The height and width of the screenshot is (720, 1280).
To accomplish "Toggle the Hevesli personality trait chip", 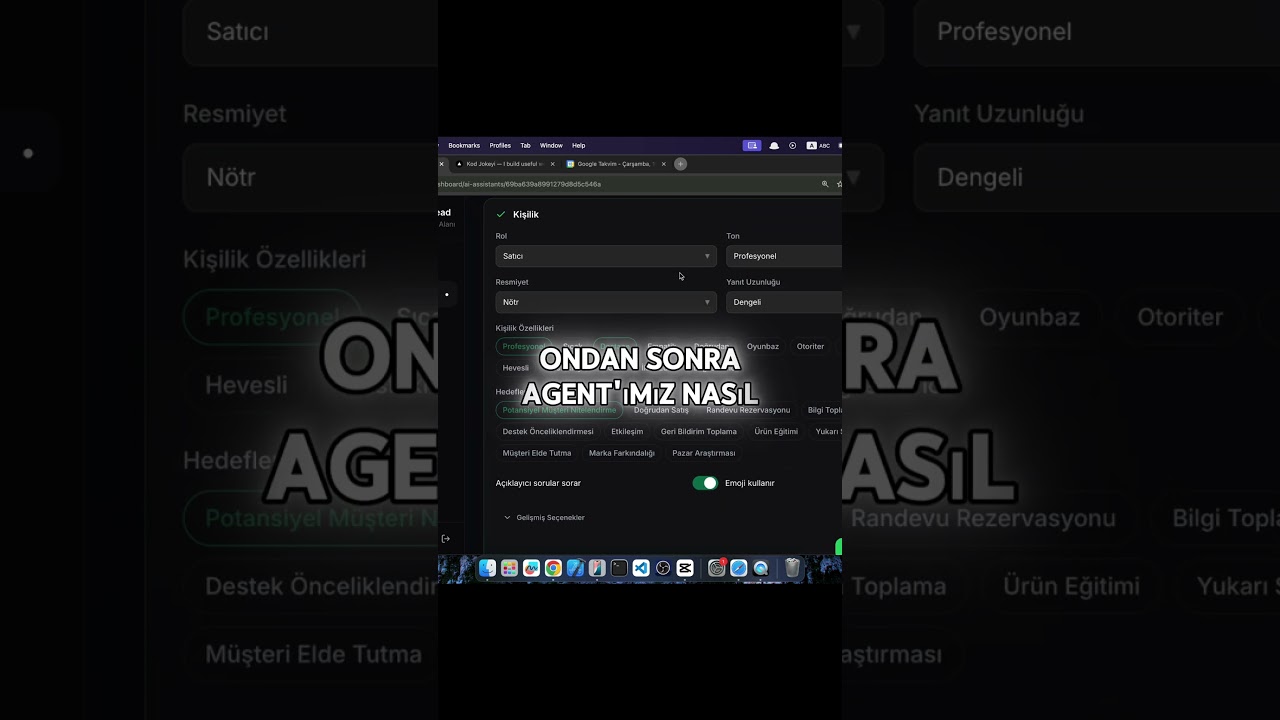I will (x=516, y=368).
